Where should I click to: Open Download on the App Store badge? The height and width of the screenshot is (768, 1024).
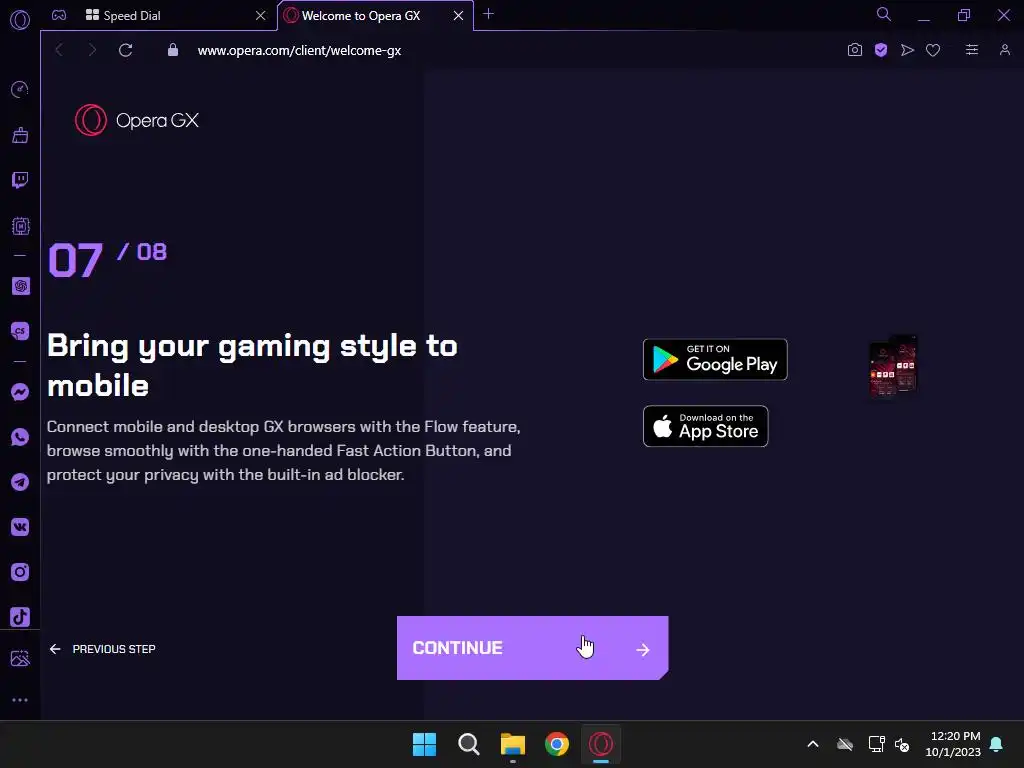click(705, 426)
